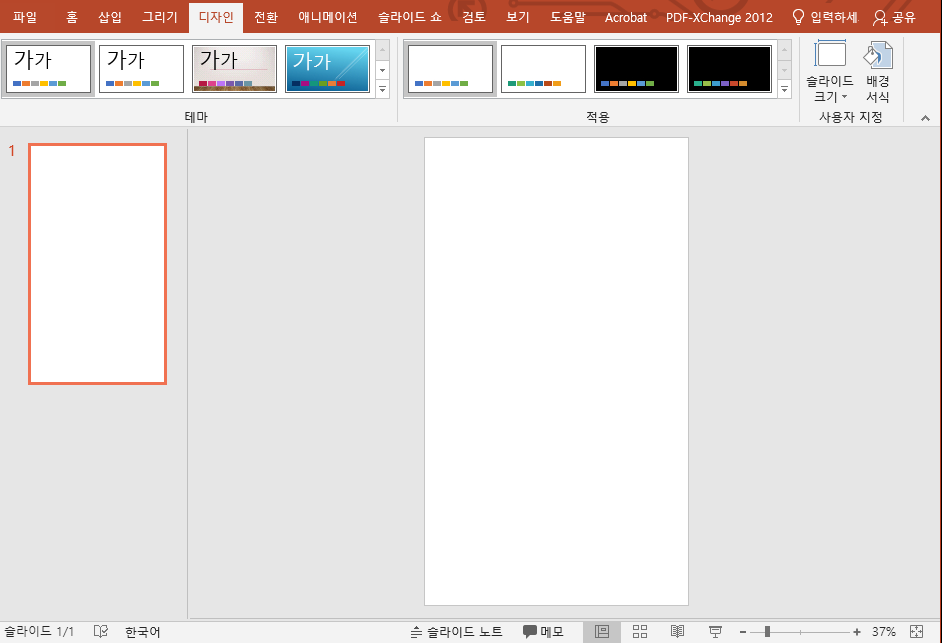
Task: Select the second white variant with green palette
Action: pos(543,69)
